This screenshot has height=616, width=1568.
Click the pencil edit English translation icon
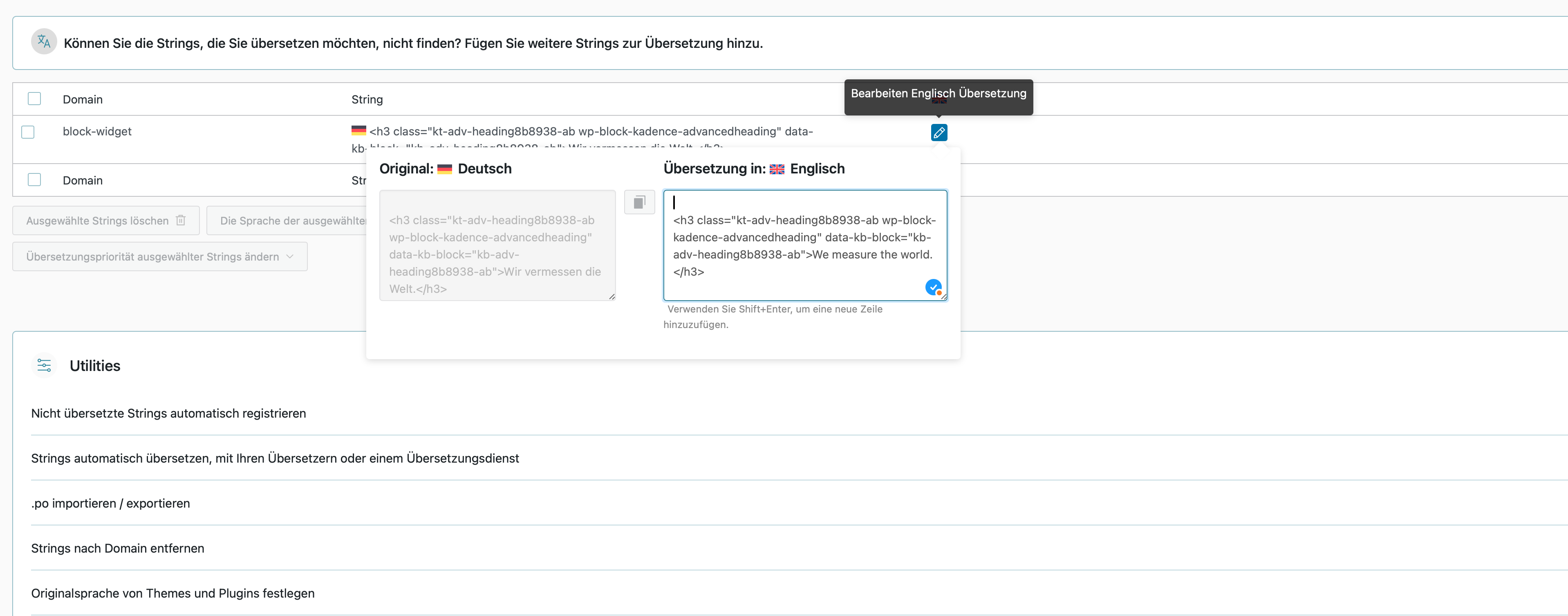click(939, 132)
